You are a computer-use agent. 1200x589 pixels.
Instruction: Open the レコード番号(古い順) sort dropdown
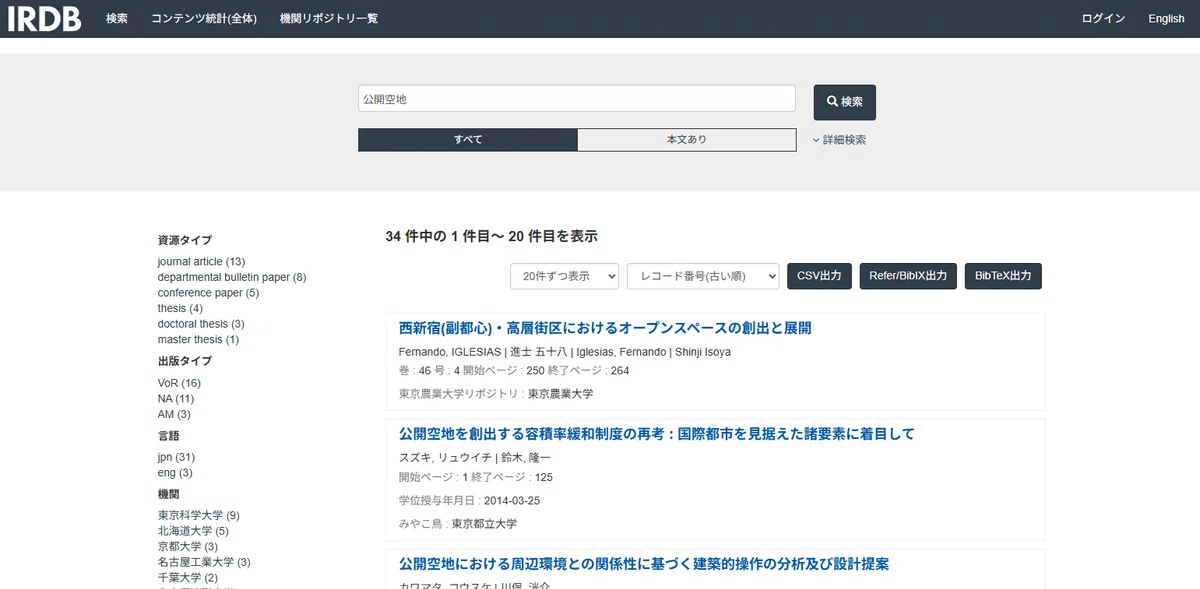703,276
